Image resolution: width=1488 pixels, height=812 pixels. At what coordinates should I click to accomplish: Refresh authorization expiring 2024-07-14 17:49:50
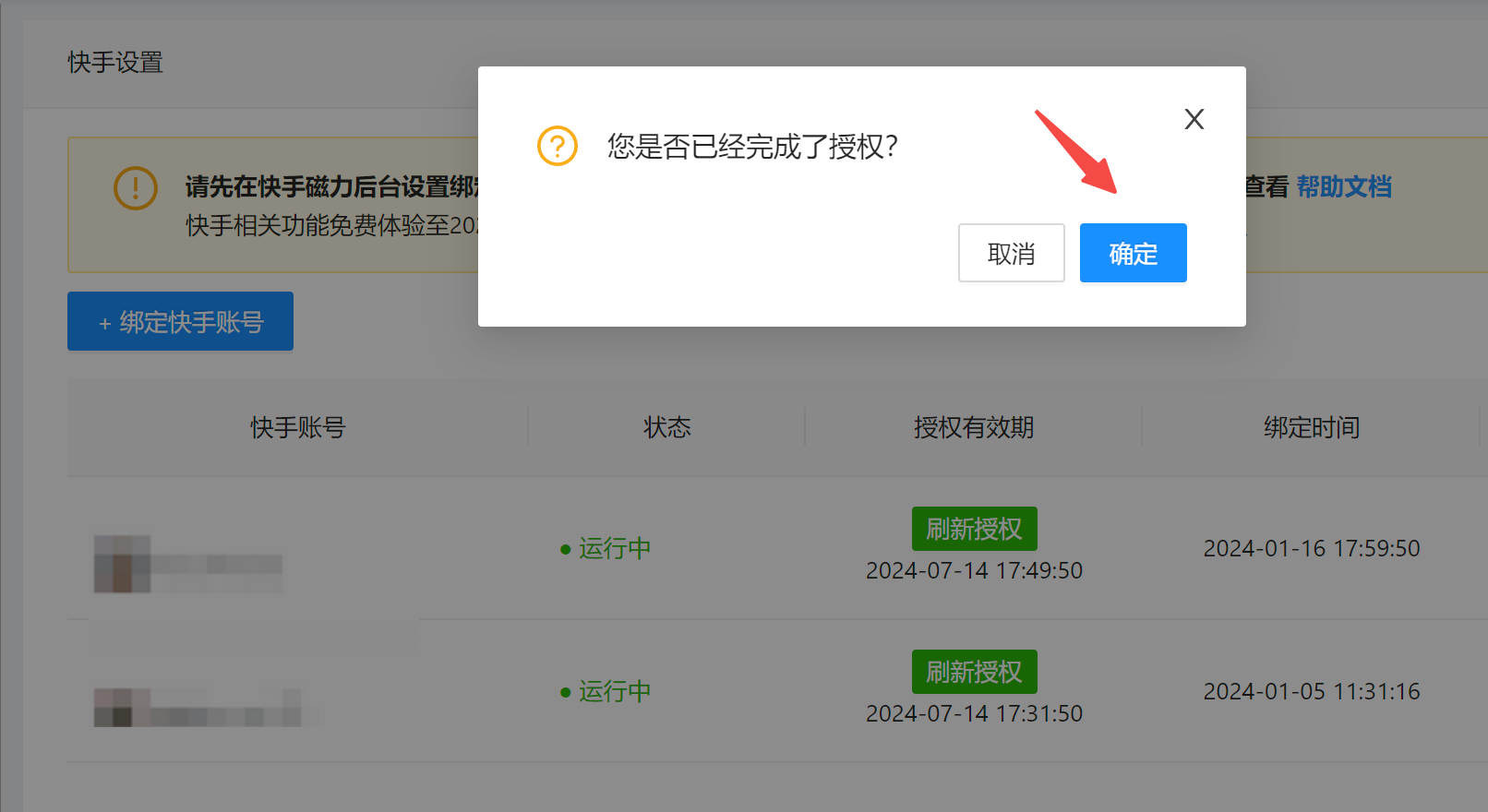[x=974, y=529]
